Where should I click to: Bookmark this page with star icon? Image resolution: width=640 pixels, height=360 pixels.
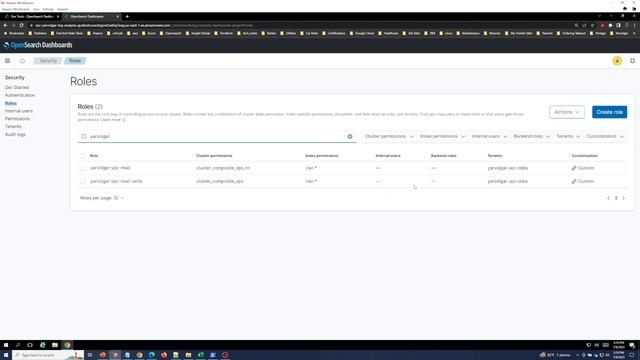[x=593, y=25]
